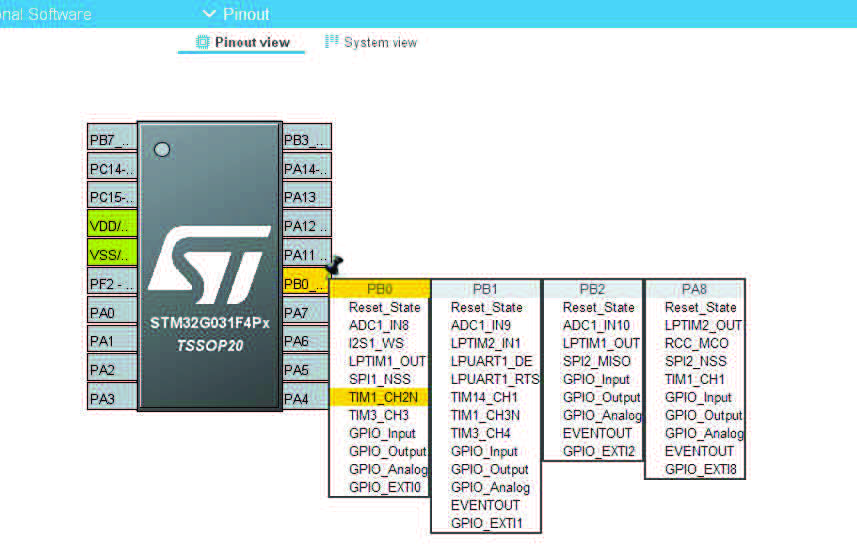The height and width of the screenshot is (556, 857).
Task: Choose GPIO_EXTI8 for PA8
Action: tap(700, 469)
